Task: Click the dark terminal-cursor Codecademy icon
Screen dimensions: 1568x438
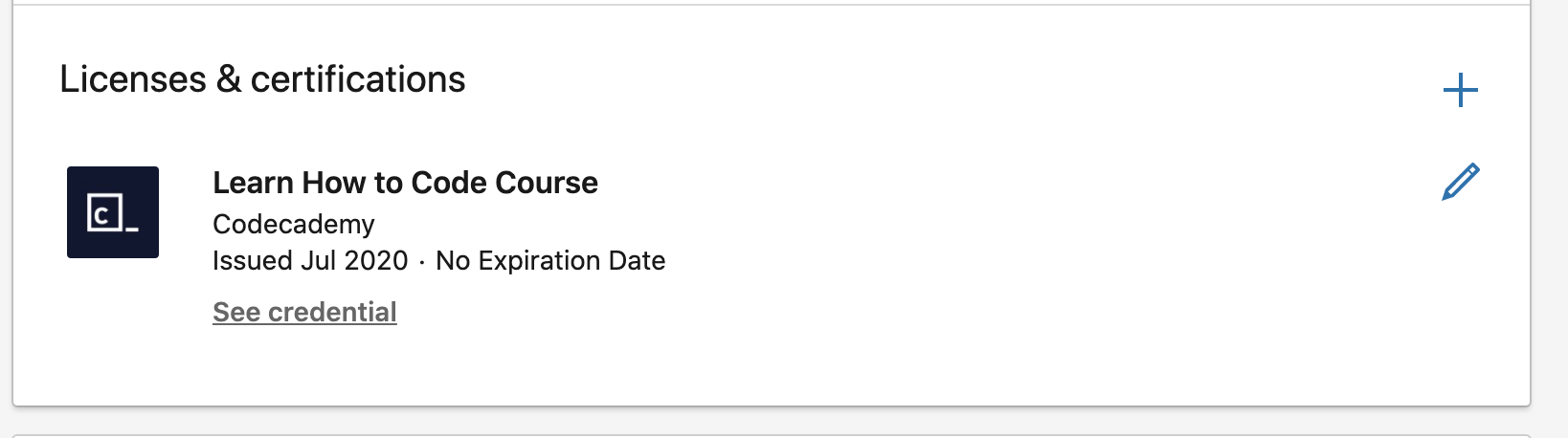Action: point(113,212)
